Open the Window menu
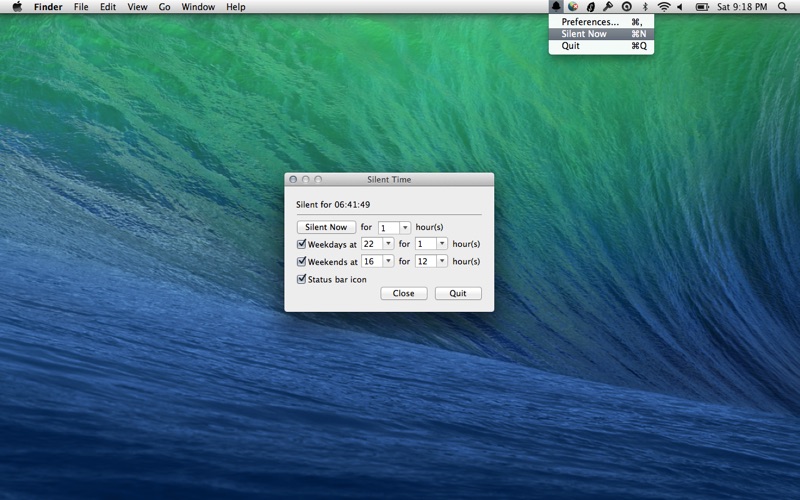Viewport: 800px width, 500px height. (198, 7)
